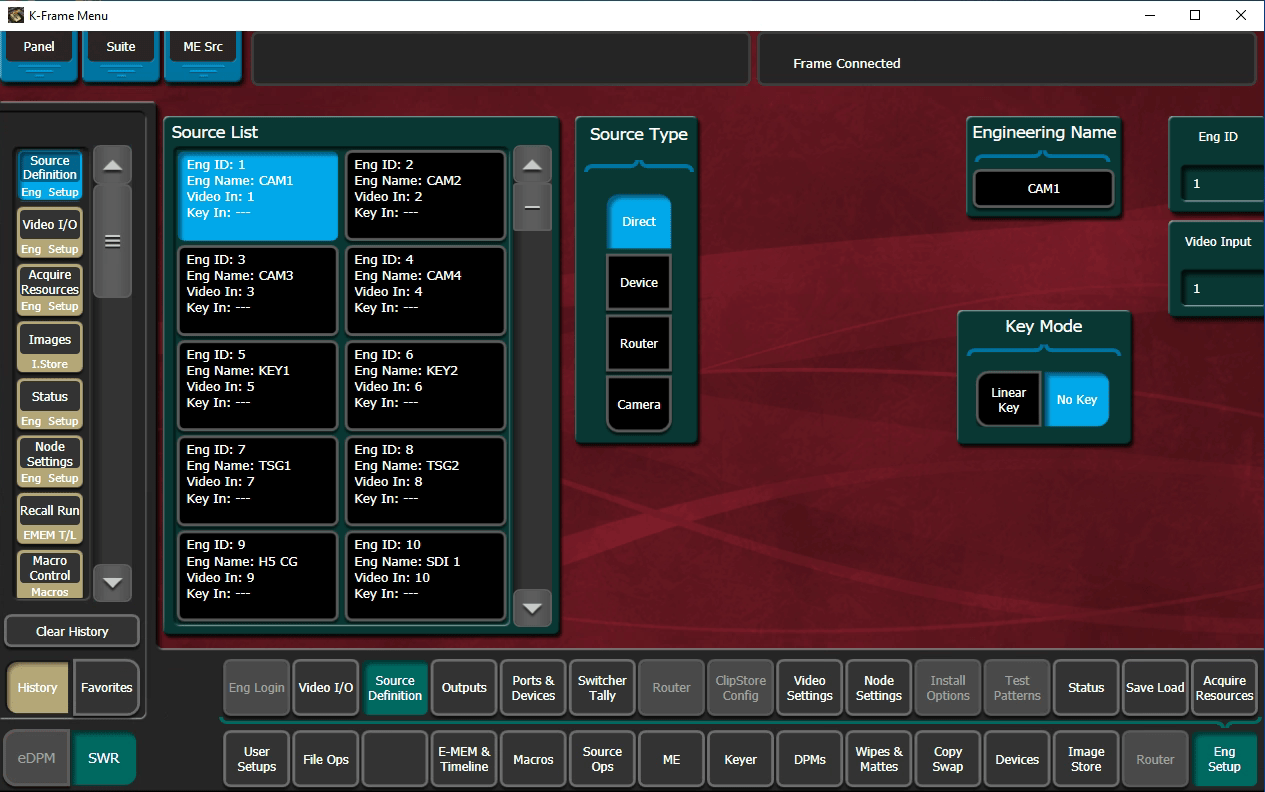Viewport: 1265px width, 792px height.
Task: Open Macro Control from history list
Action: click(50, 575)
